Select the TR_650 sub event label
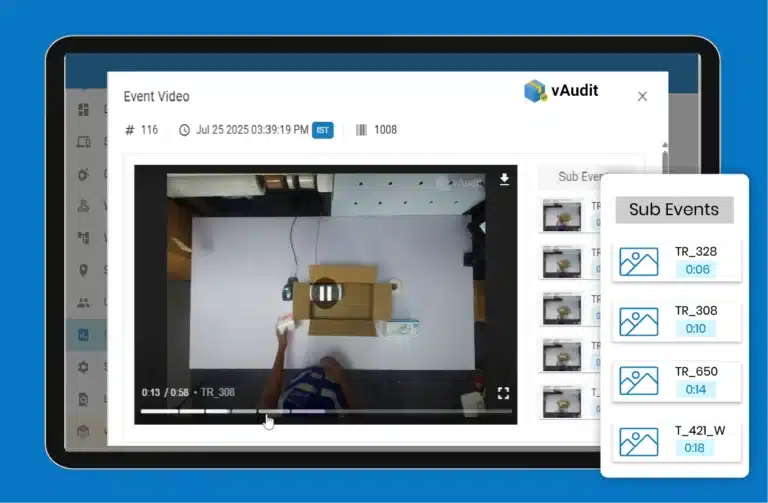The image size is (768, 503). [x=696, y=371]
